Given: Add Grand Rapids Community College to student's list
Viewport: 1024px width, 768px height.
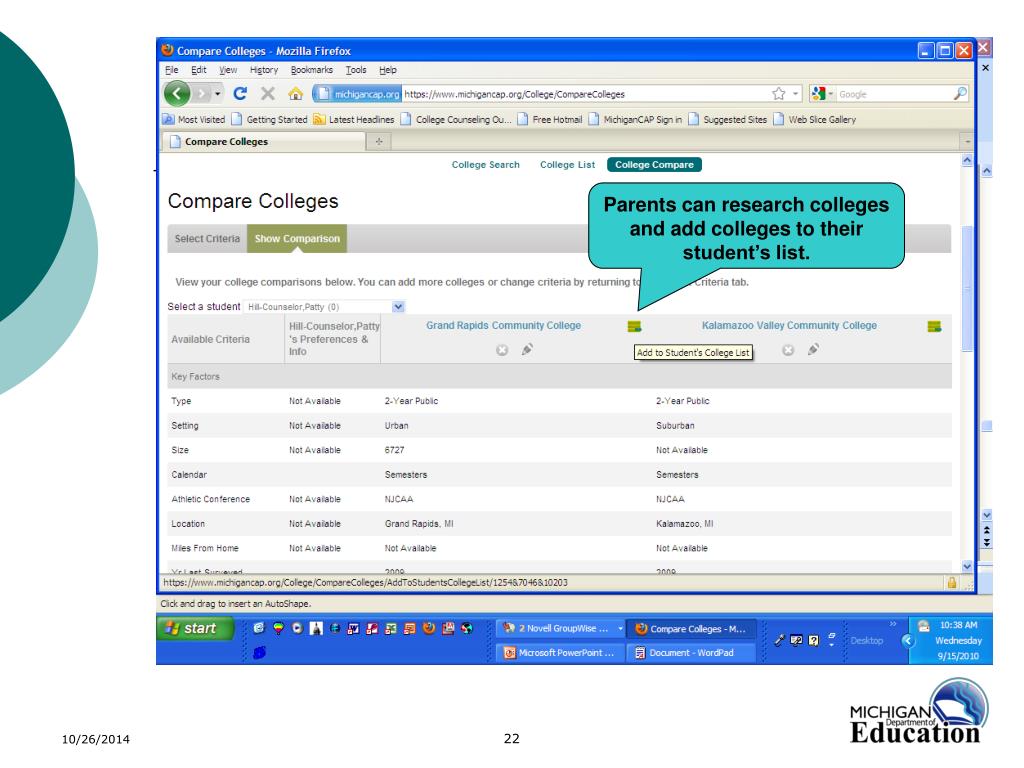Looking at the screenshot, I should (634, 327).
